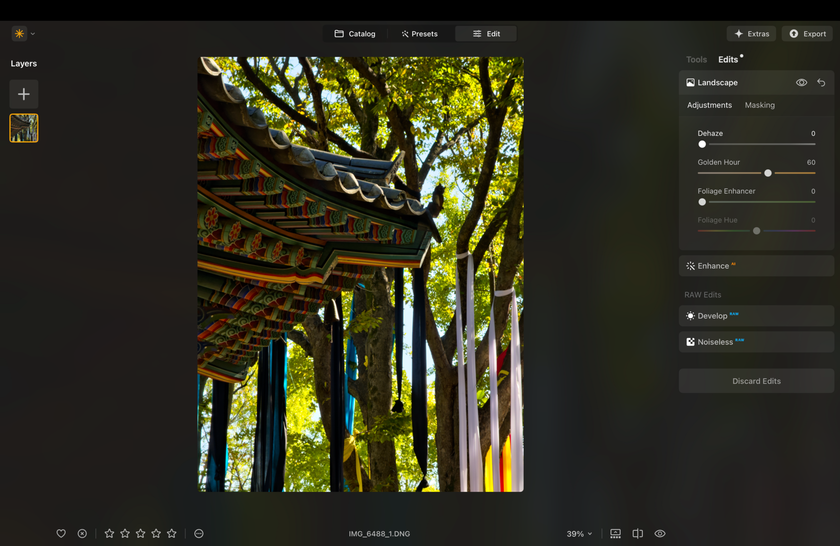This screenshot has height=546, width=840.
Task: Rate the photo one star
Action: (x=109, y=534)
